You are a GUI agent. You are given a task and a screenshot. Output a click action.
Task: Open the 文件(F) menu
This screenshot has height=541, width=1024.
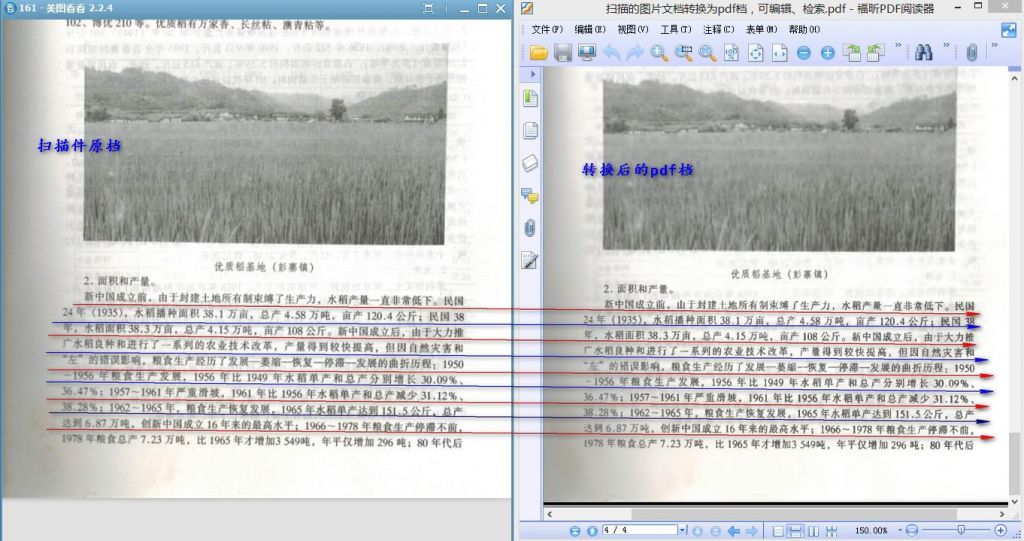pyautogui.click(x=547, y=29)
